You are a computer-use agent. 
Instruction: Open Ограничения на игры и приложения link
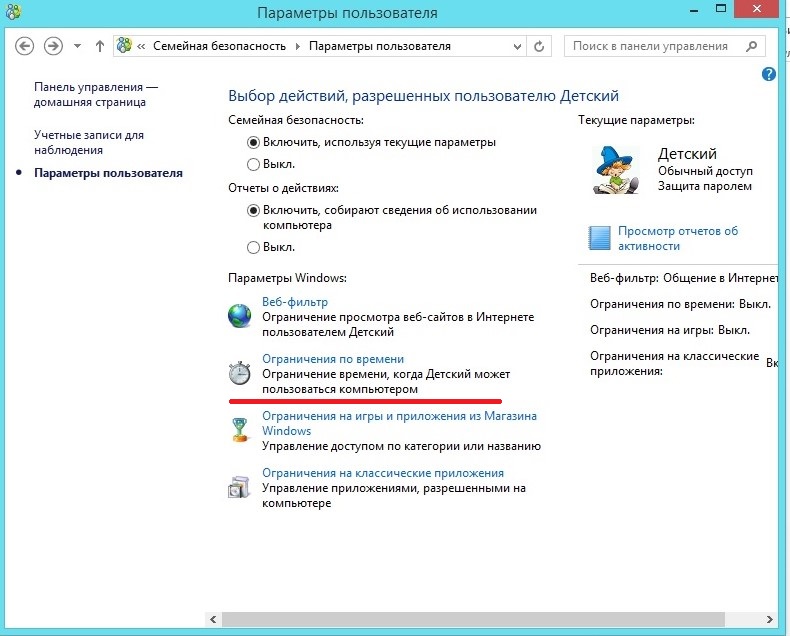[x=399, y=423]
